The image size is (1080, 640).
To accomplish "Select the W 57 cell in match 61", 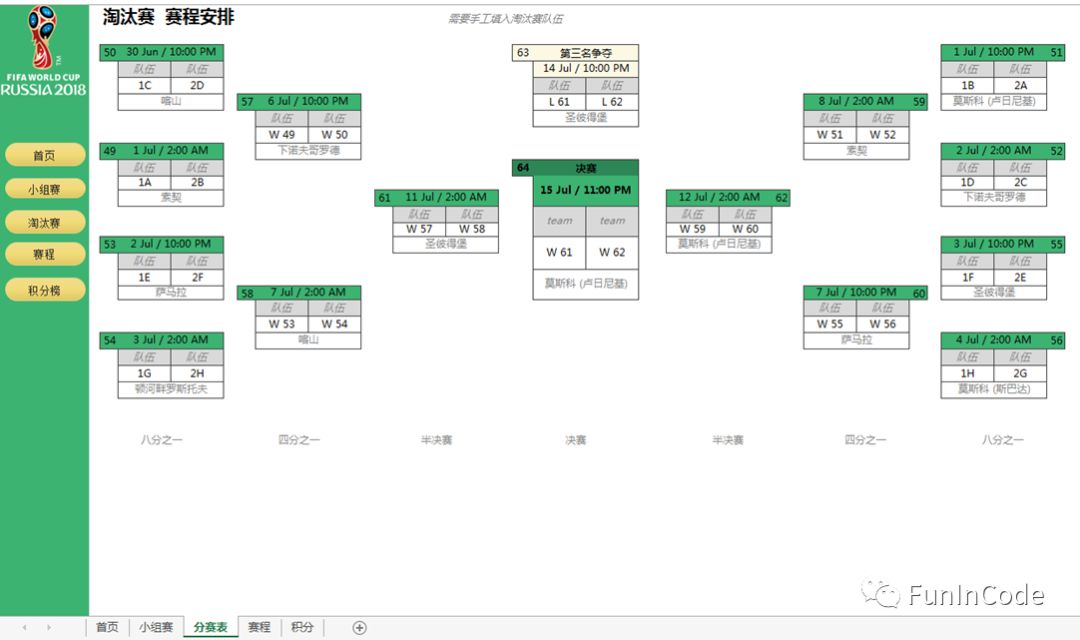I will click(419, 229).
